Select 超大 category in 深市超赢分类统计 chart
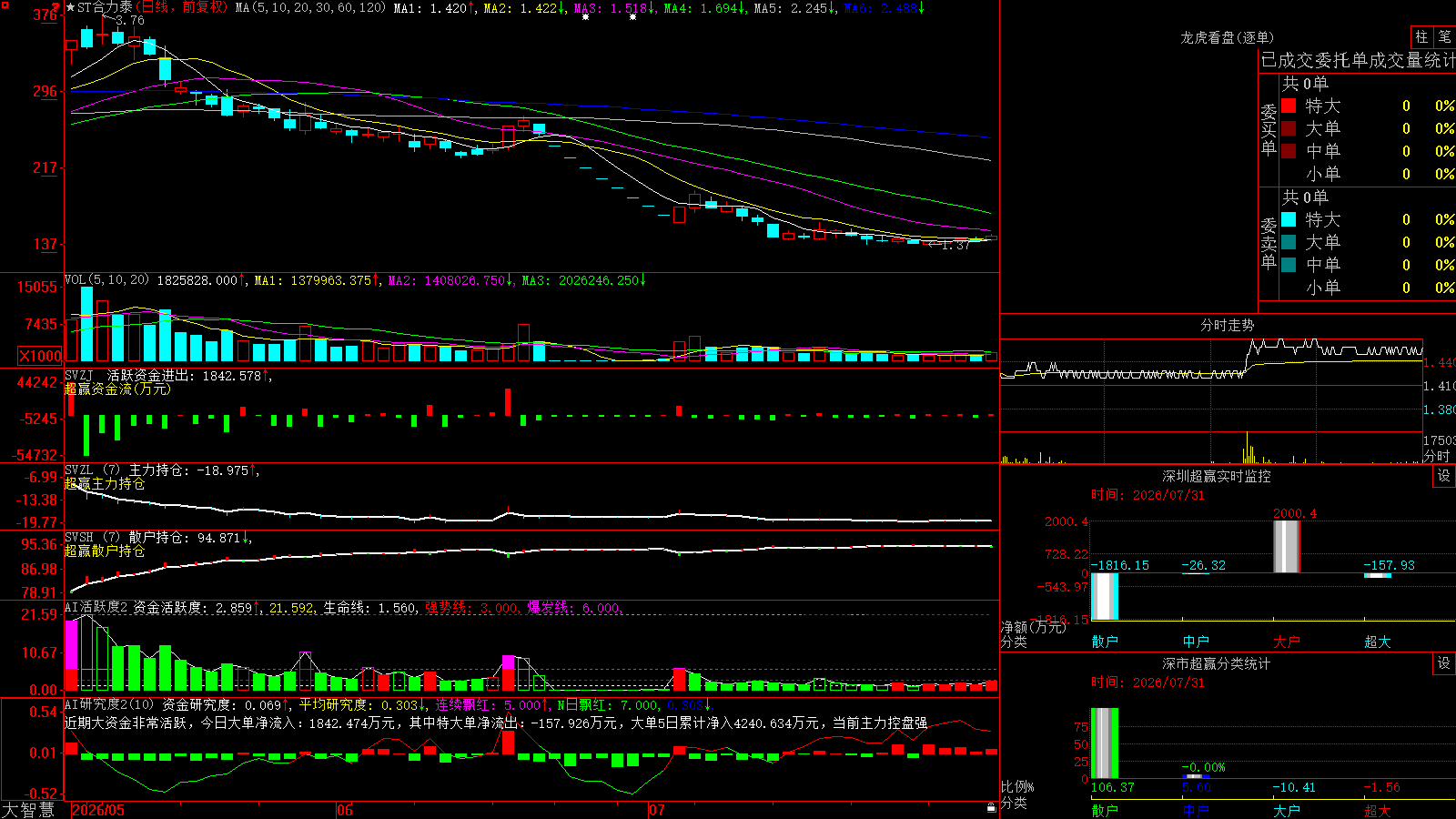Screen dimensions: 1456x819 click(x=1378, y=811)
